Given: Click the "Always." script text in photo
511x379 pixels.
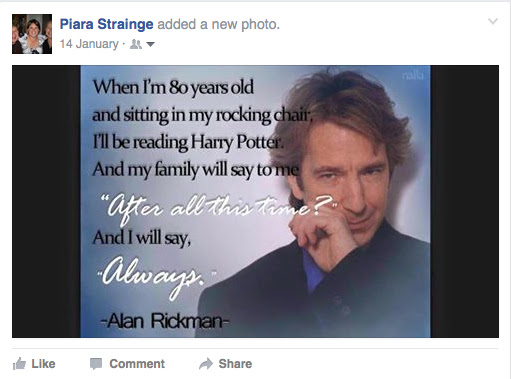Looking at the screenshot, I should 154,278.
